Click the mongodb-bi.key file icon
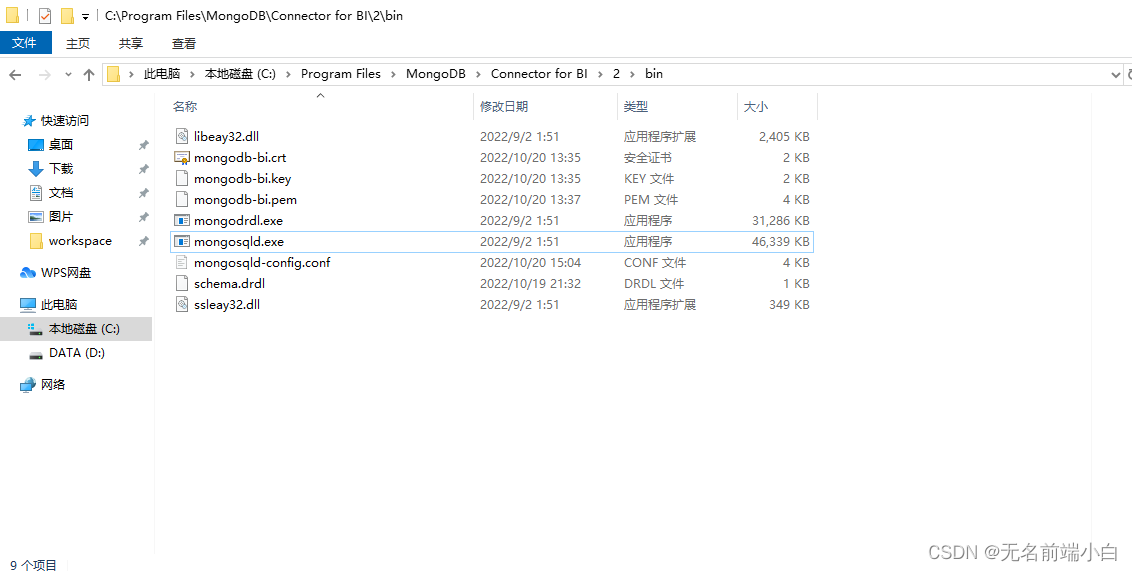Viewport: 1132px width, 571px height. (x=182, y=178)
